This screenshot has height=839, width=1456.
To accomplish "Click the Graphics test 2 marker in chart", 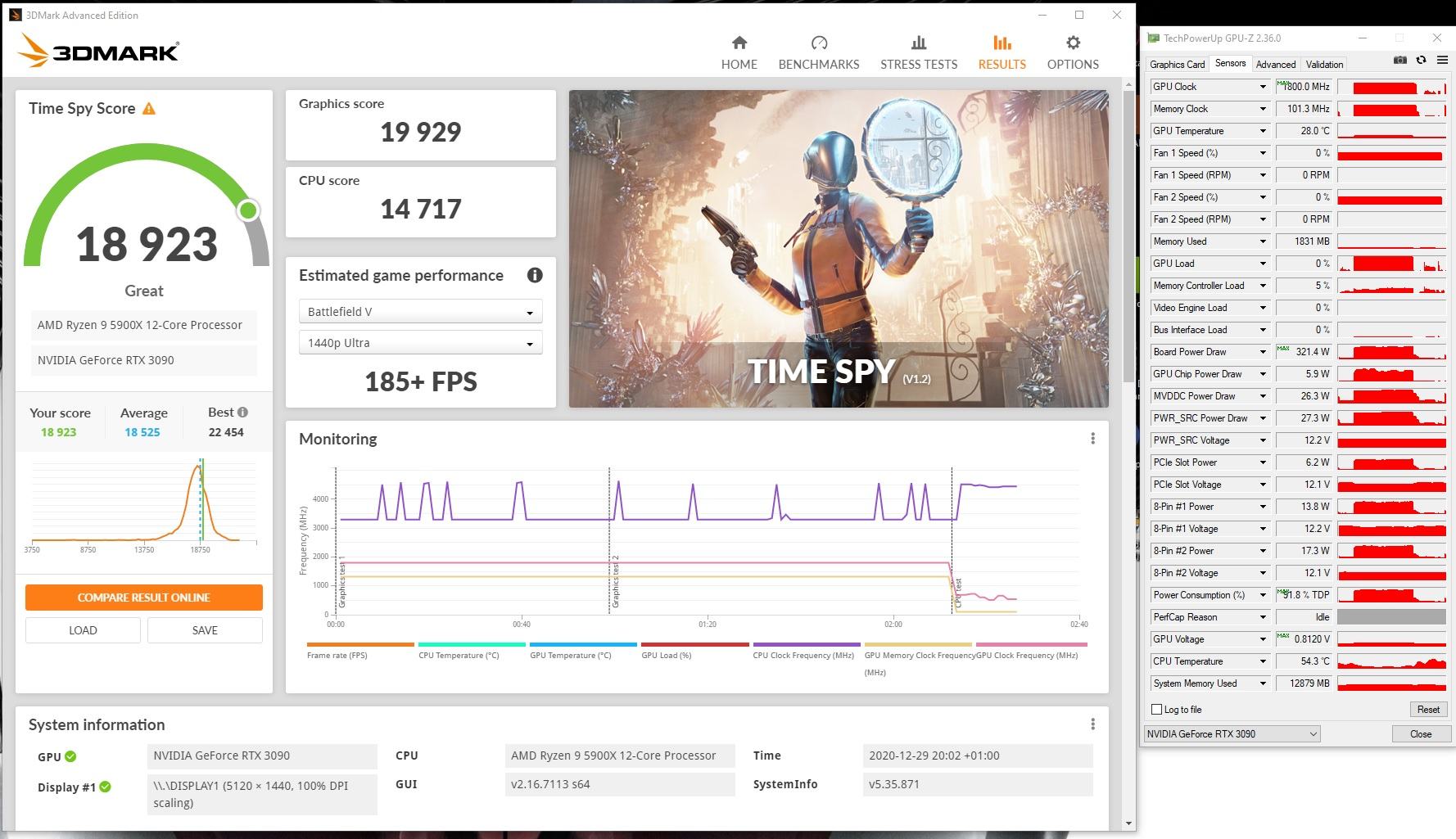I will 616,581.
